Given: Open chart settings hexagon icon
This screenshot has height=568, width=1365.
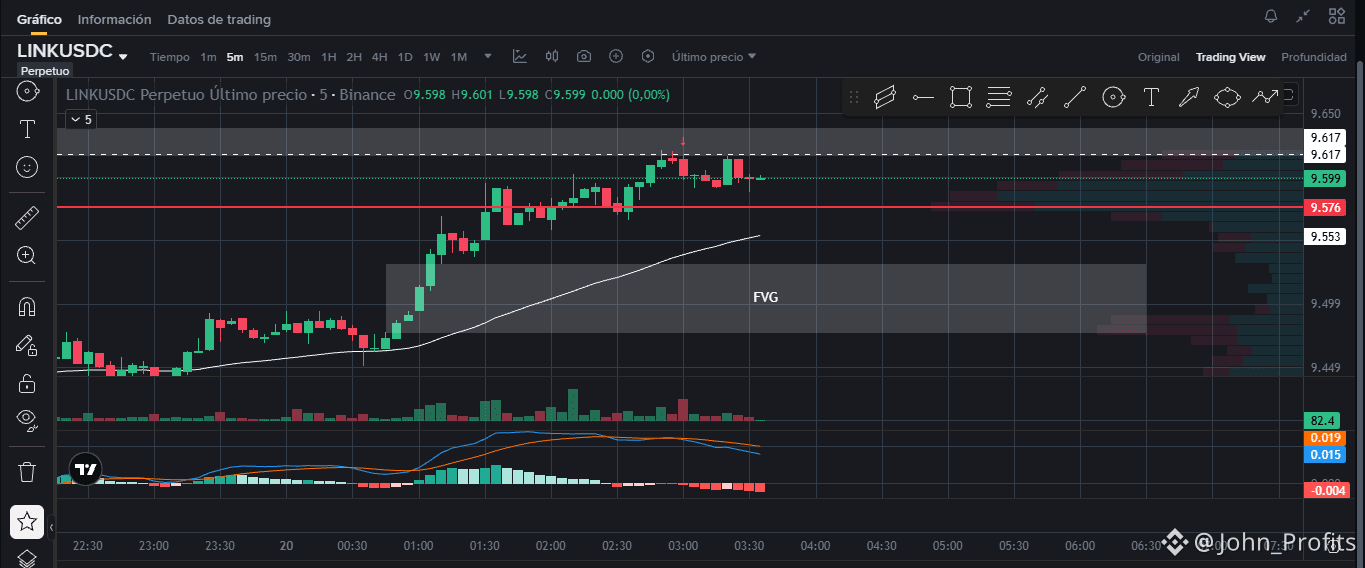Looking at the screenshot, I should click(x=648, y=57).
